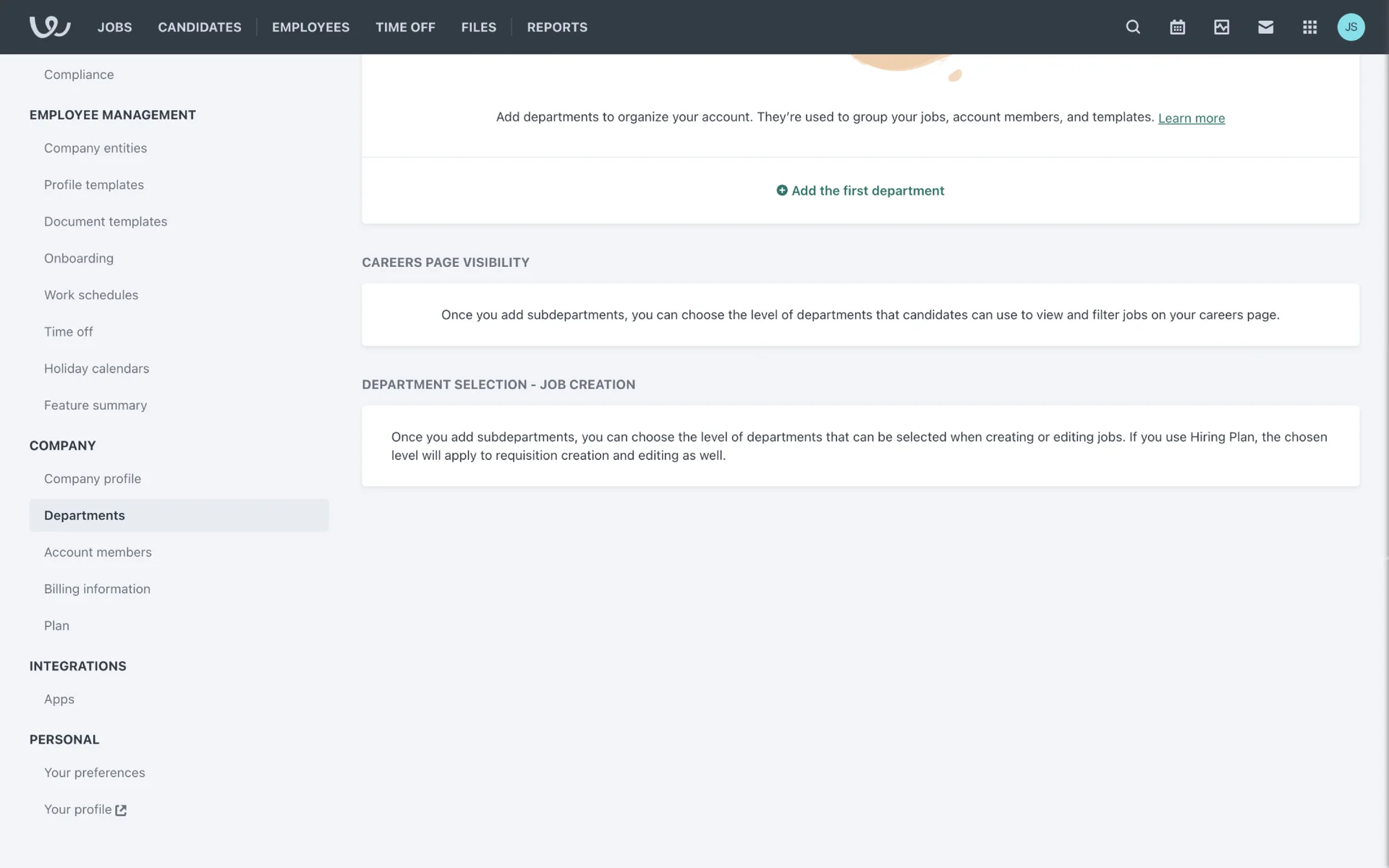Screen dimensions: 1389x868
Task: Click the JS user avatar
Action: point(1351,27)
